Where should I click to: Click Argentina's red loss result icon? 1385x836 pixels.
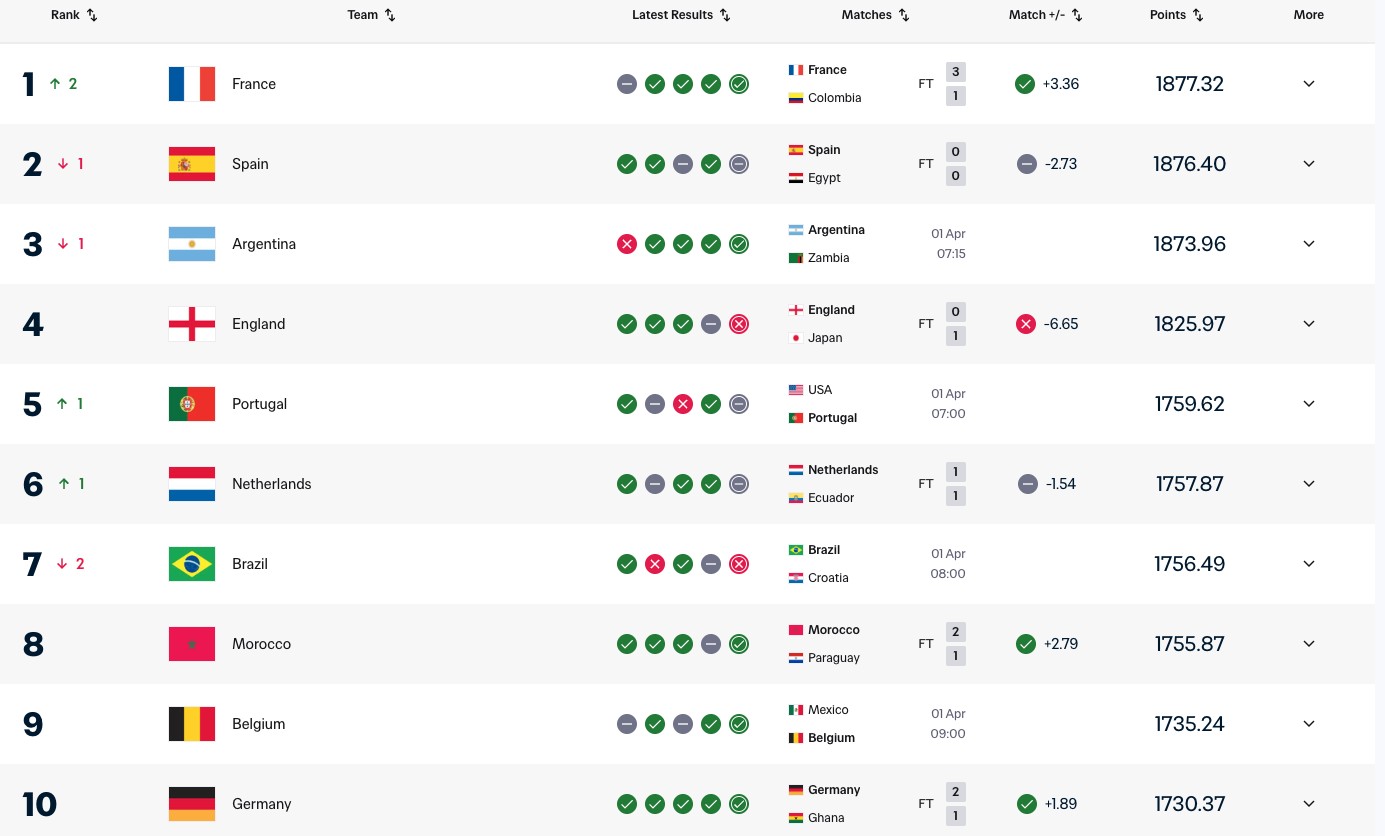pyautogui.click(x=627, y=244)
